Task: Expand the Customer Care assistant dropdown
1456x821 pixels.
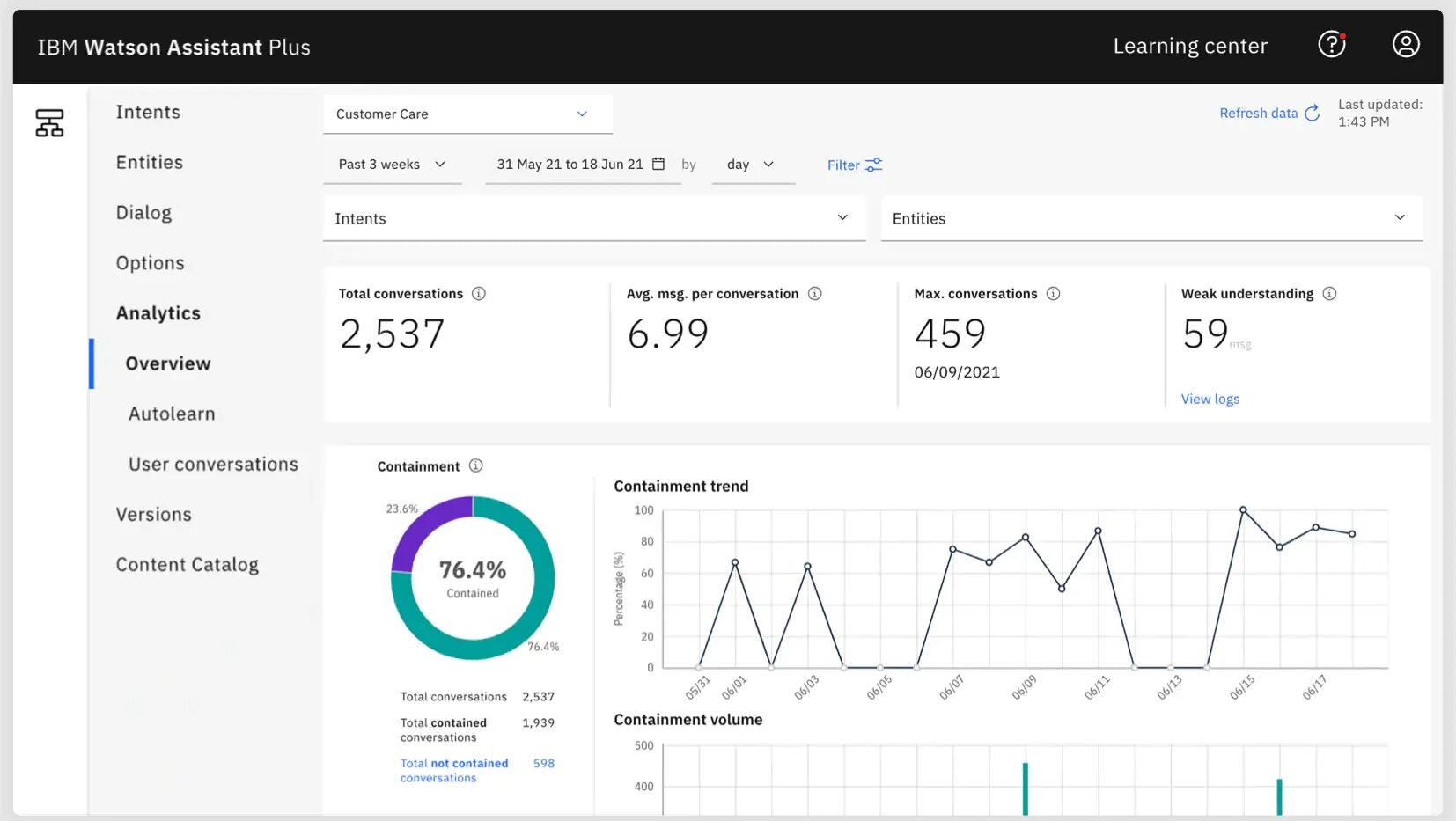Action: click(x=467, y=114)
